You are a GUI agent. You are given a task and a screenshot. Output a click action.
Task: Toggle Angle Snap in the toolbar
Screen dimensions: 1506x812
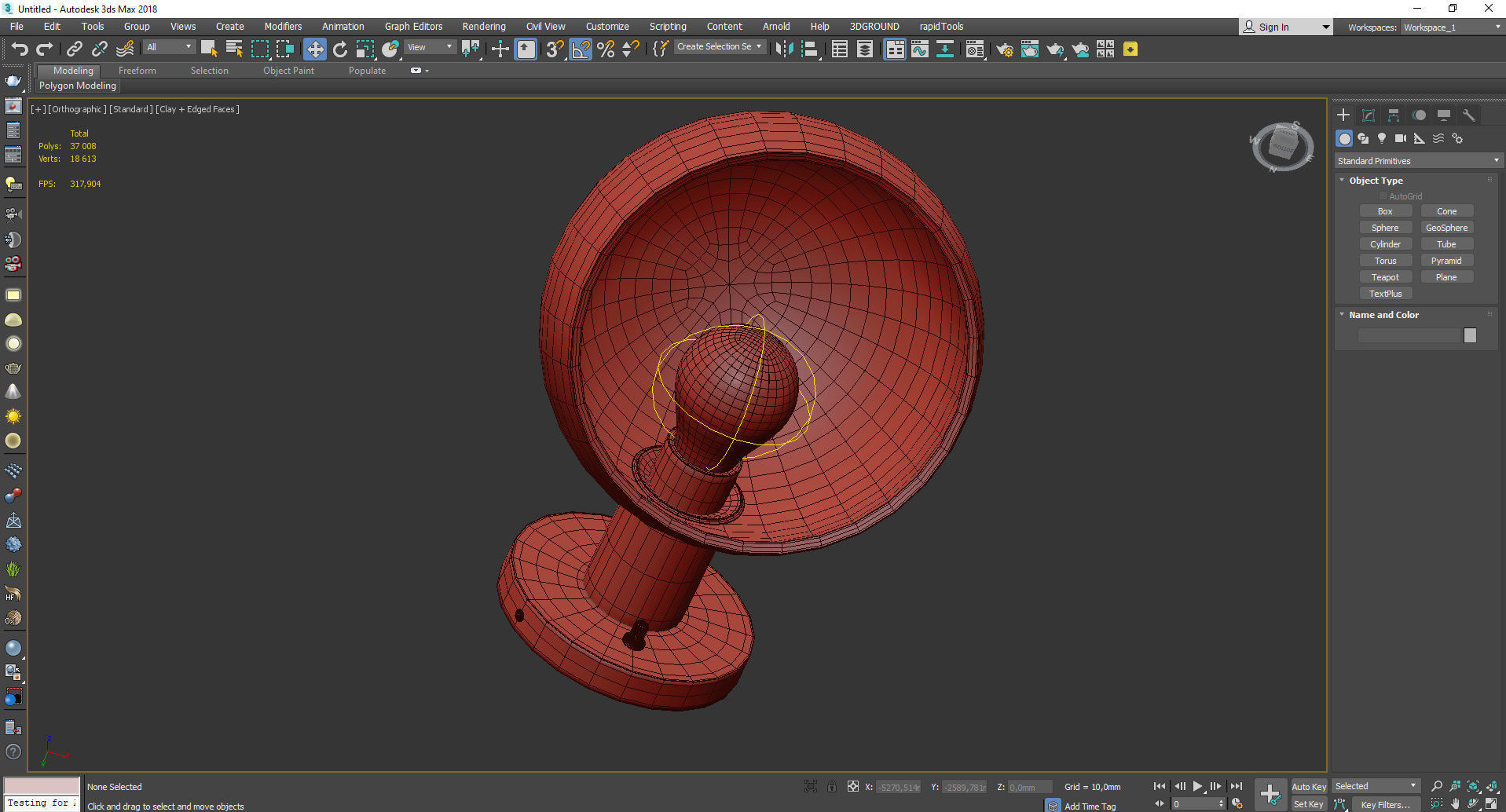(581, 49)
